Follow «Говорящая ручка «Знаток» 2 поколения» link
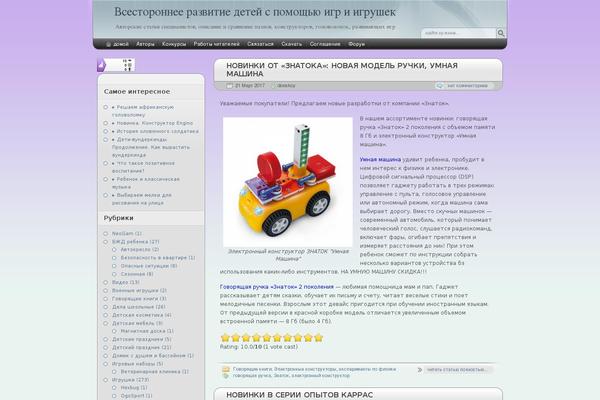This screenshot has width=600, height=400. (x=277, y=287)
